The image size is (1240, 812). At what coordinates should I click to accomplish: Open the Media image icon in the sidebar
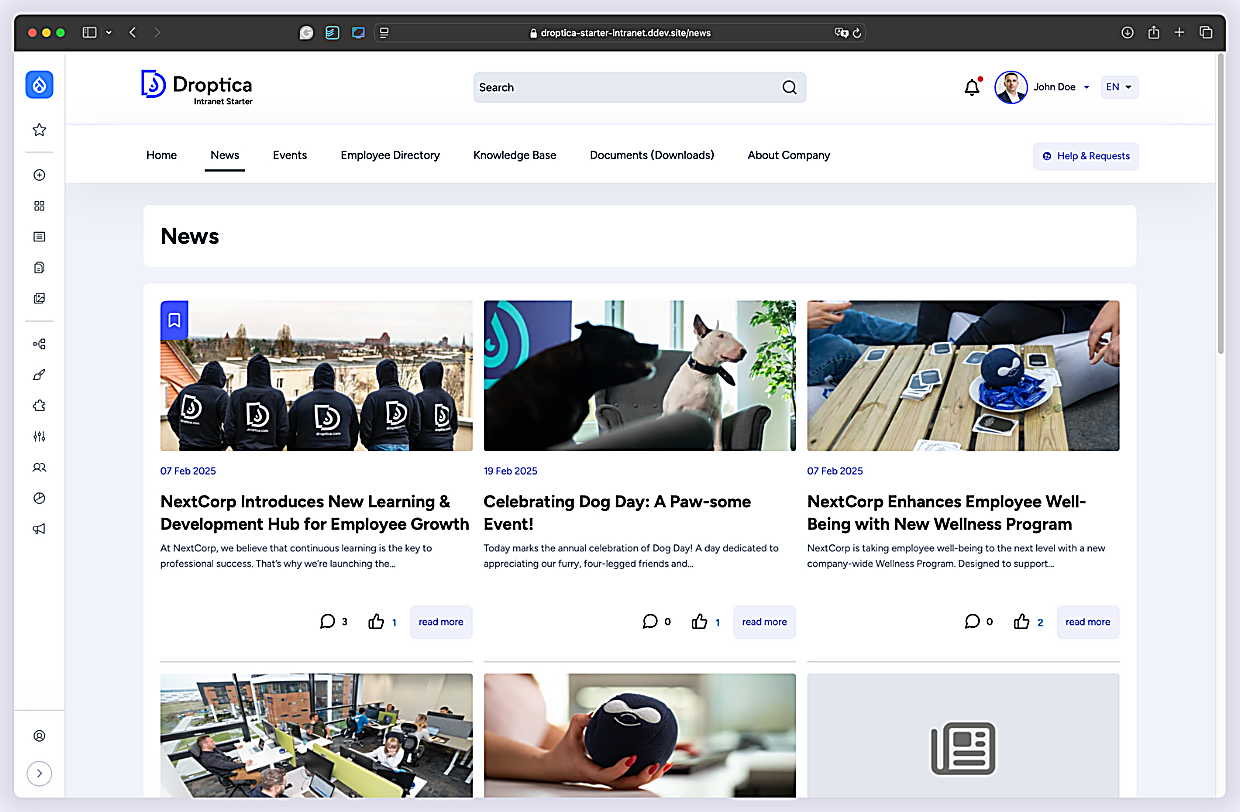39,298
